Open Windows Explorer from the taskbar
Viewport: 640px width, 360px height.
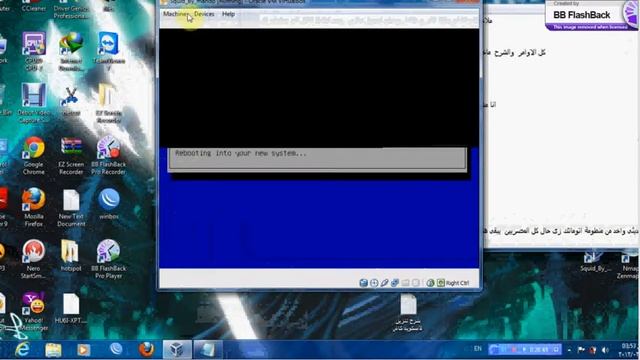(x=53, y=350)
